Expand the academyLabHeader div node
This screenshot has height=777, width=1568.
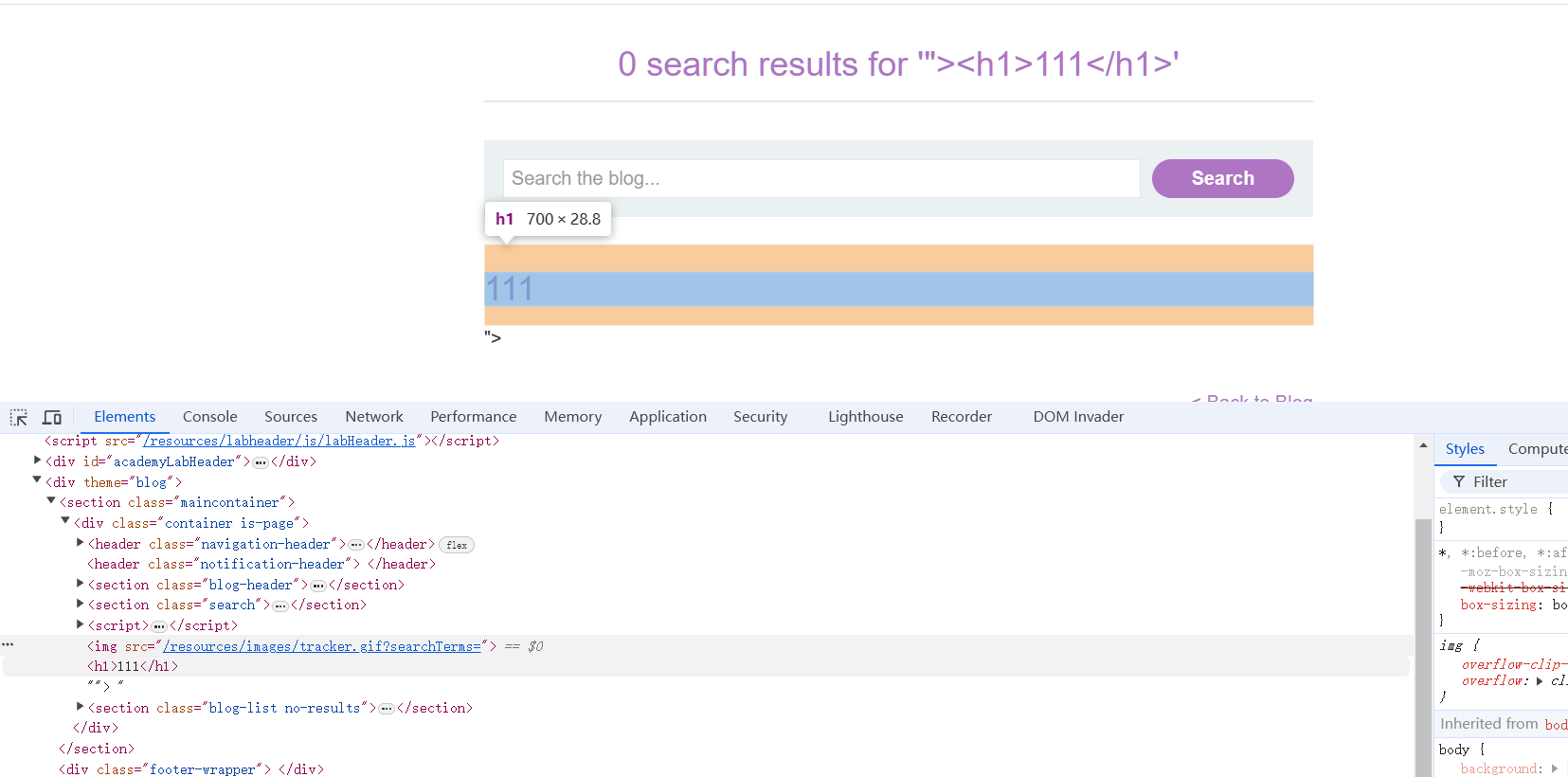(x=38, y=461)
